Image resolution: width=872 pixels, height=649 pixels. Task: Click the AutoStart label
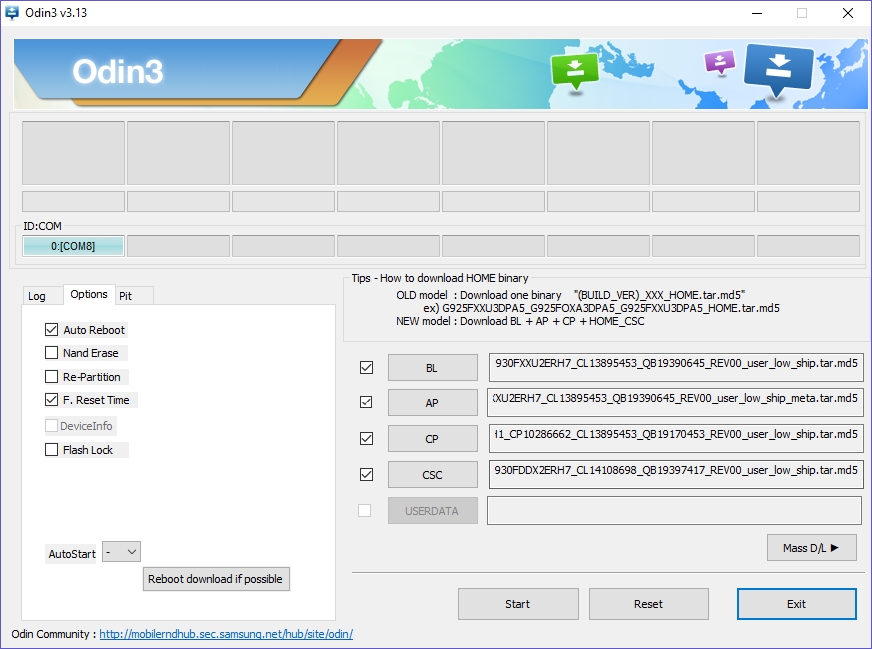click(72, 554)
